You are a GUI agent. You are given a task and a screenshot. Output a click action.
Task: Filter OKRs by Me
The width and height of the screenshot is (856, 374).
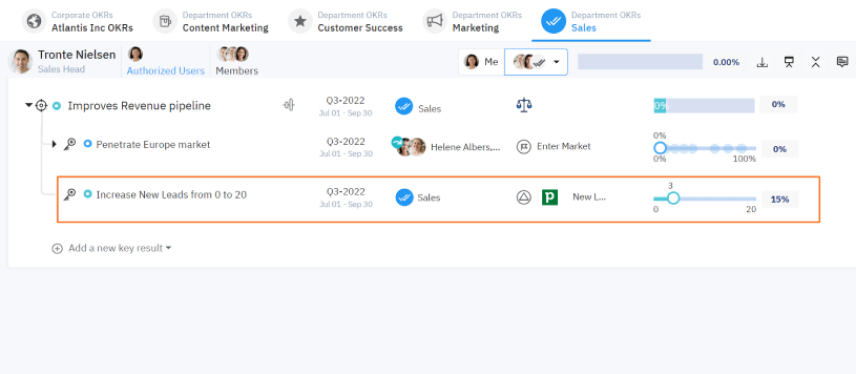481,62
